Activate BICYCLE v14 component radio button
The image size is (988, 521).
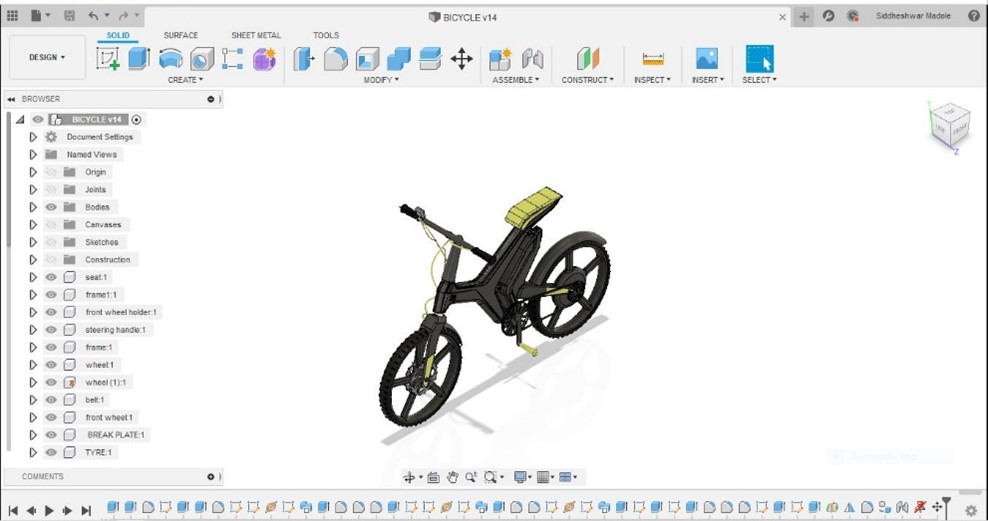pyautogui.click(x=137, y=120)
